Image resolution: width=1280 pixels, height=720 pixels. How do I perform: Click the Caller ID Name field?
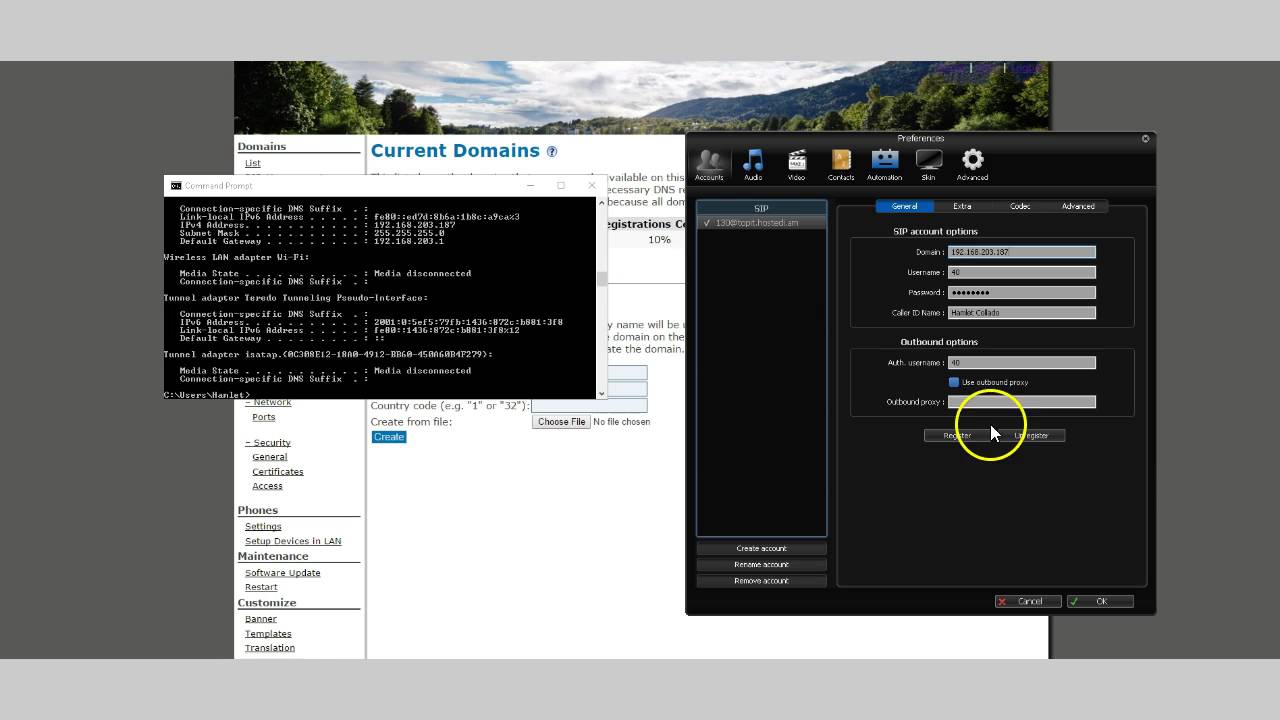1021,312
